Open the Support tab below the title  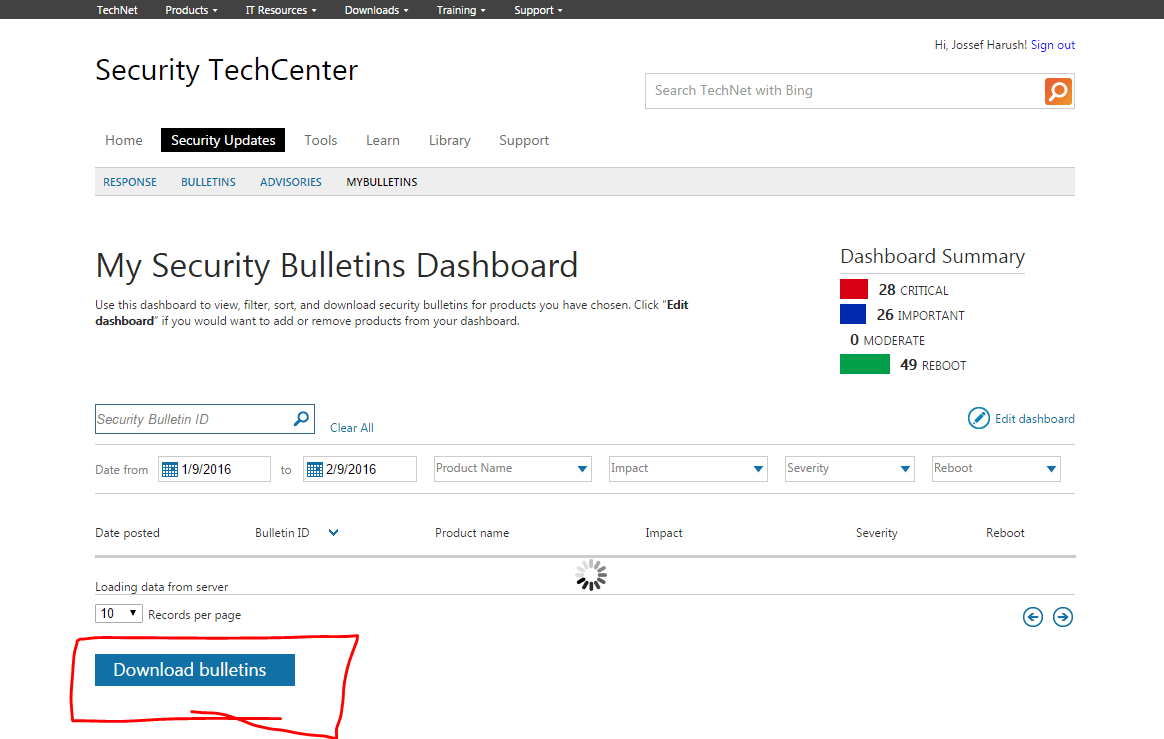click(x=524, y=140)
